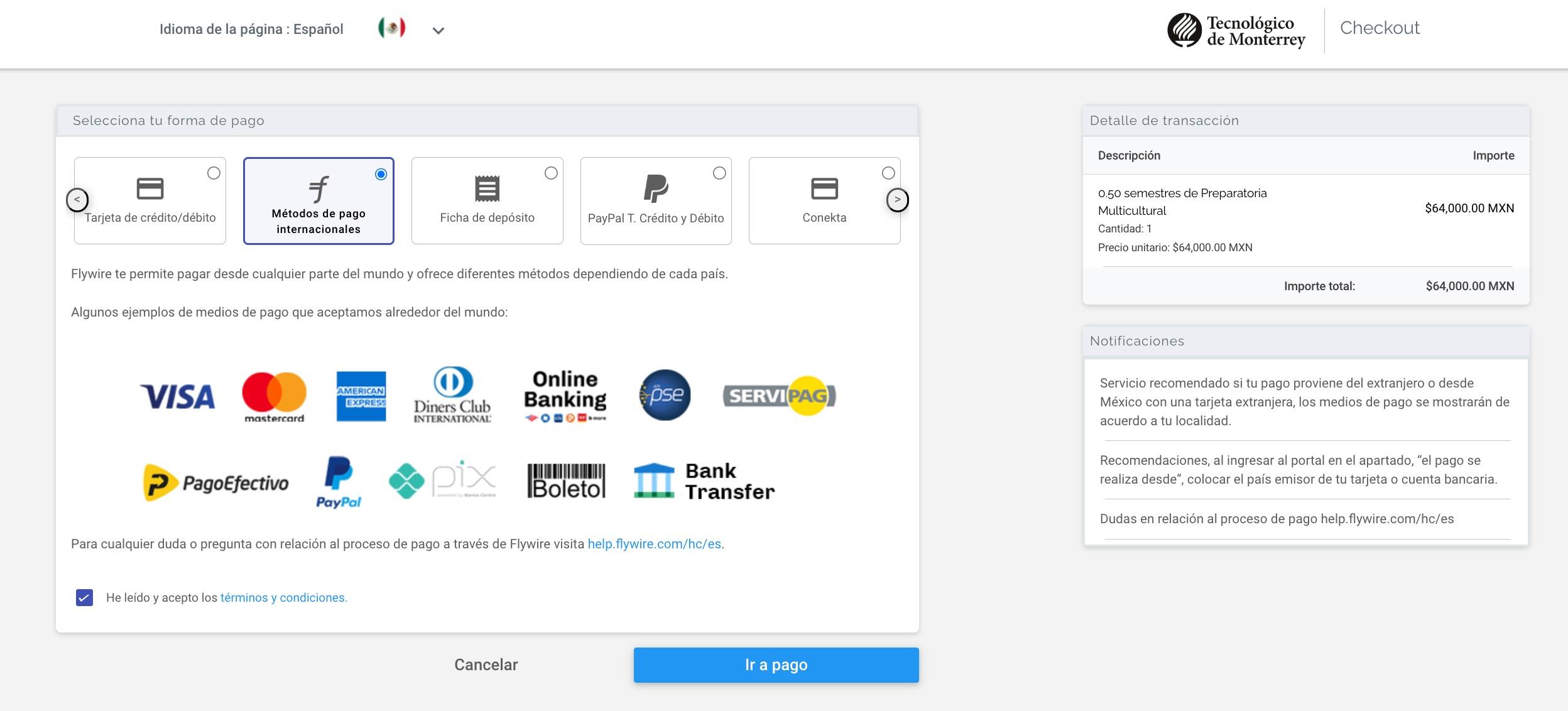1568x711 pixels.
Task: Click the Tarjeta de crédito/débito card icon
Action: (x=150, y=188)
